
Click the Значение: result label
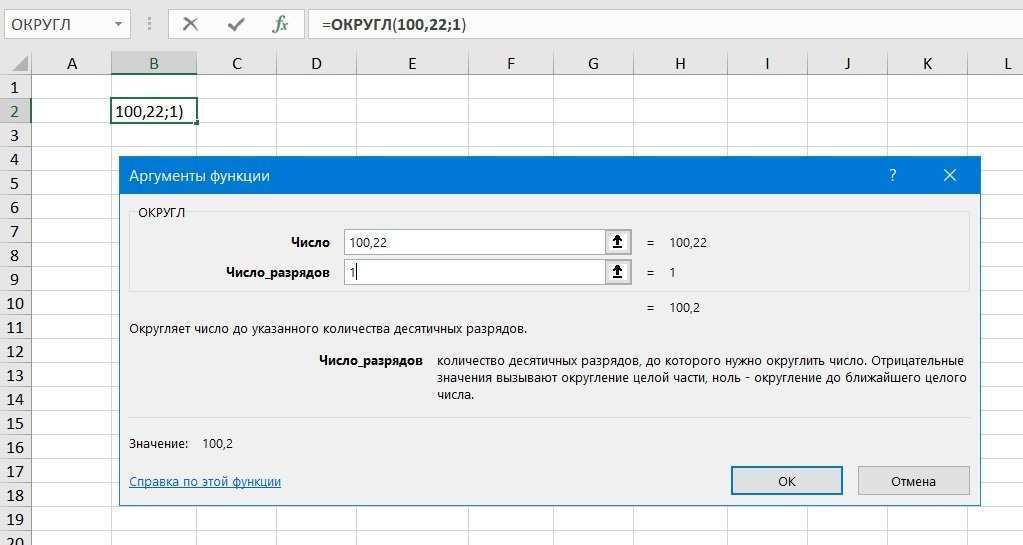(159, 444)
